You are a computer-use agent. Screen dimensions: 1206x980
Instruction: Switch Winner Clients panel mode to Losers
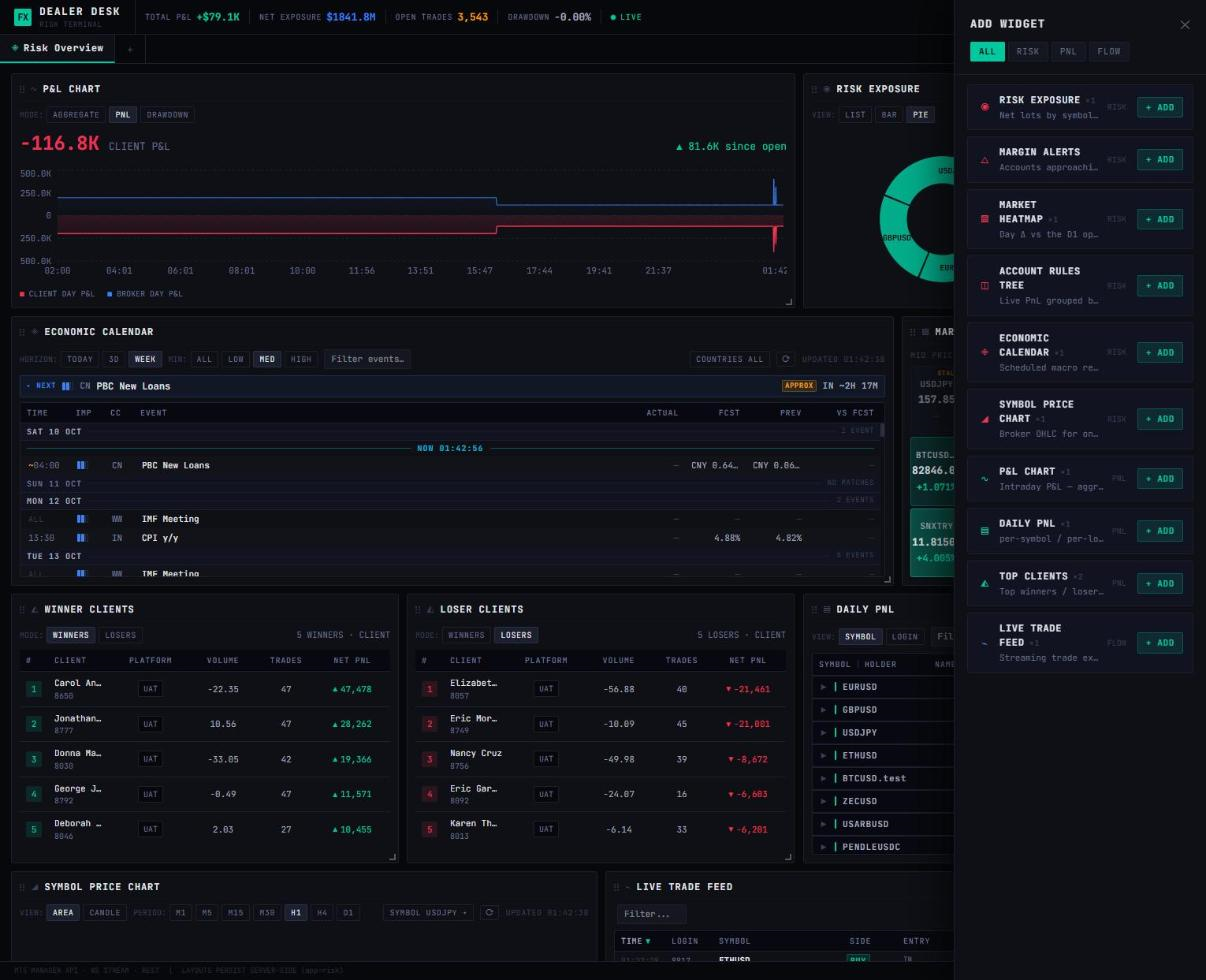tap(120, 635)
